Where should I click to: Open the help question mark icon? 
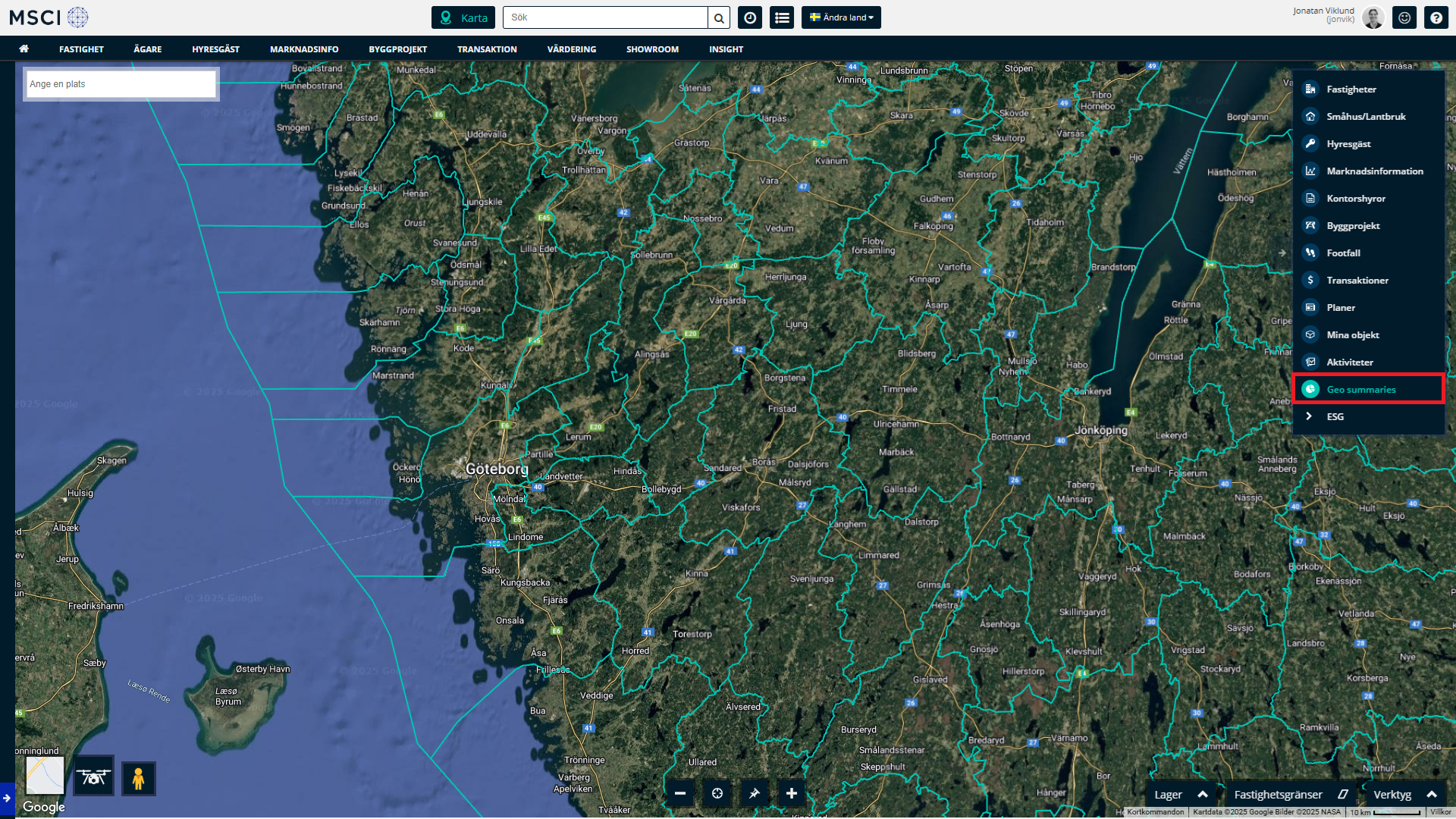1436,17
